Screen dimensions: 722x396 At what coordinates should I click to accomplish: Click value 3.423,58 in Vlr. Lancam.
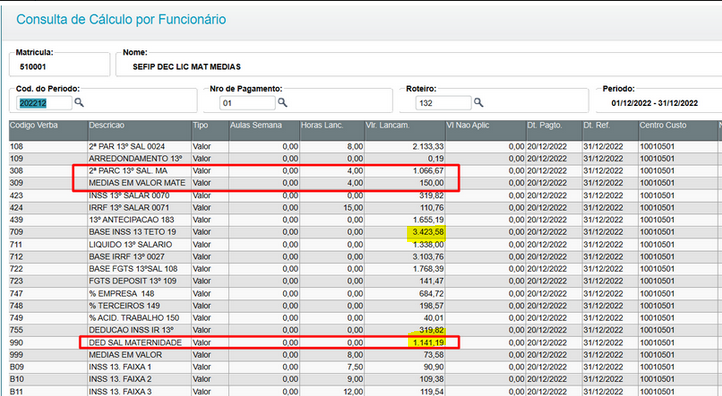tap(428, 232)
